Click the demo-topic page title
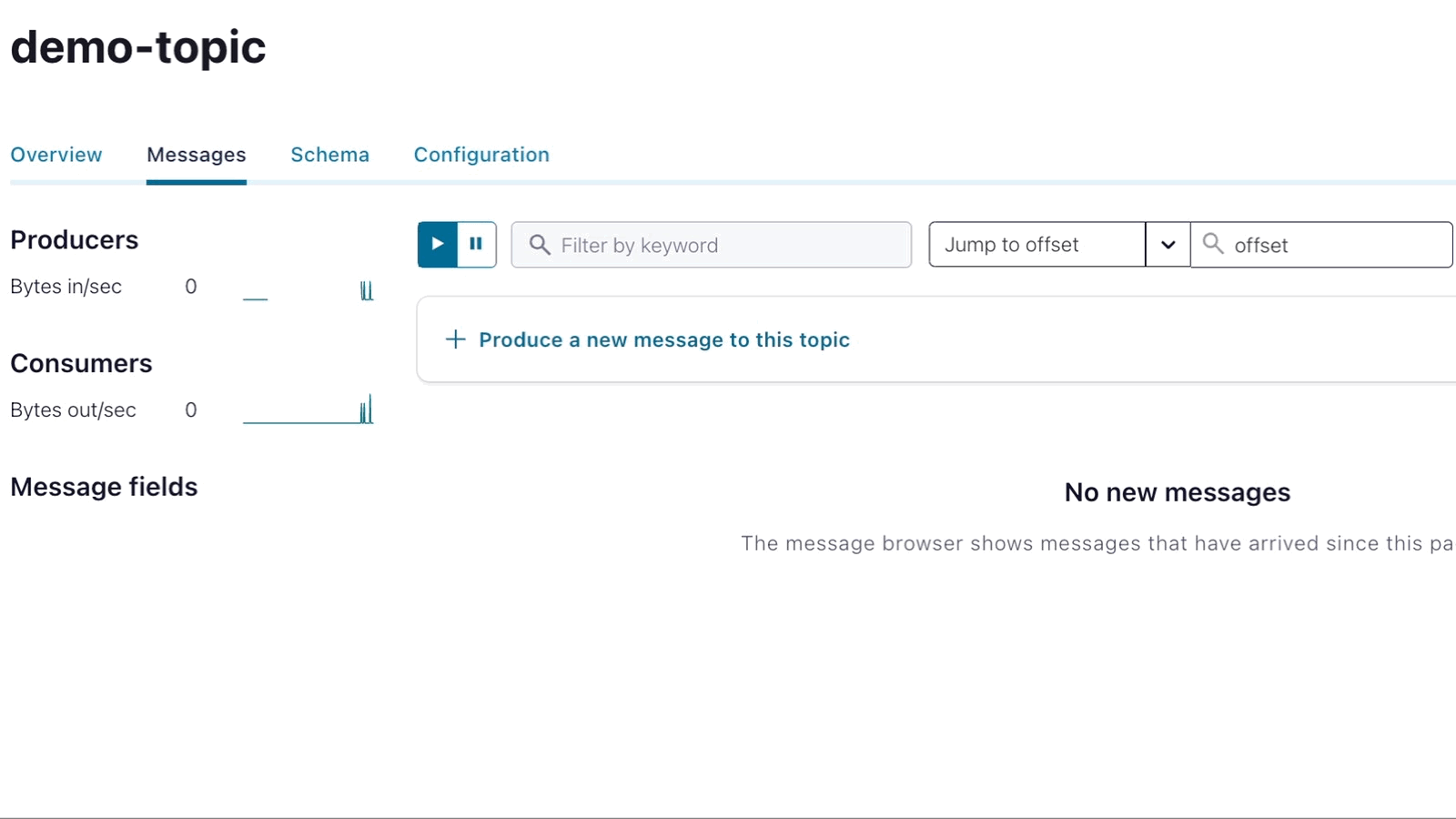1456x819 pixels. point(138,47)
